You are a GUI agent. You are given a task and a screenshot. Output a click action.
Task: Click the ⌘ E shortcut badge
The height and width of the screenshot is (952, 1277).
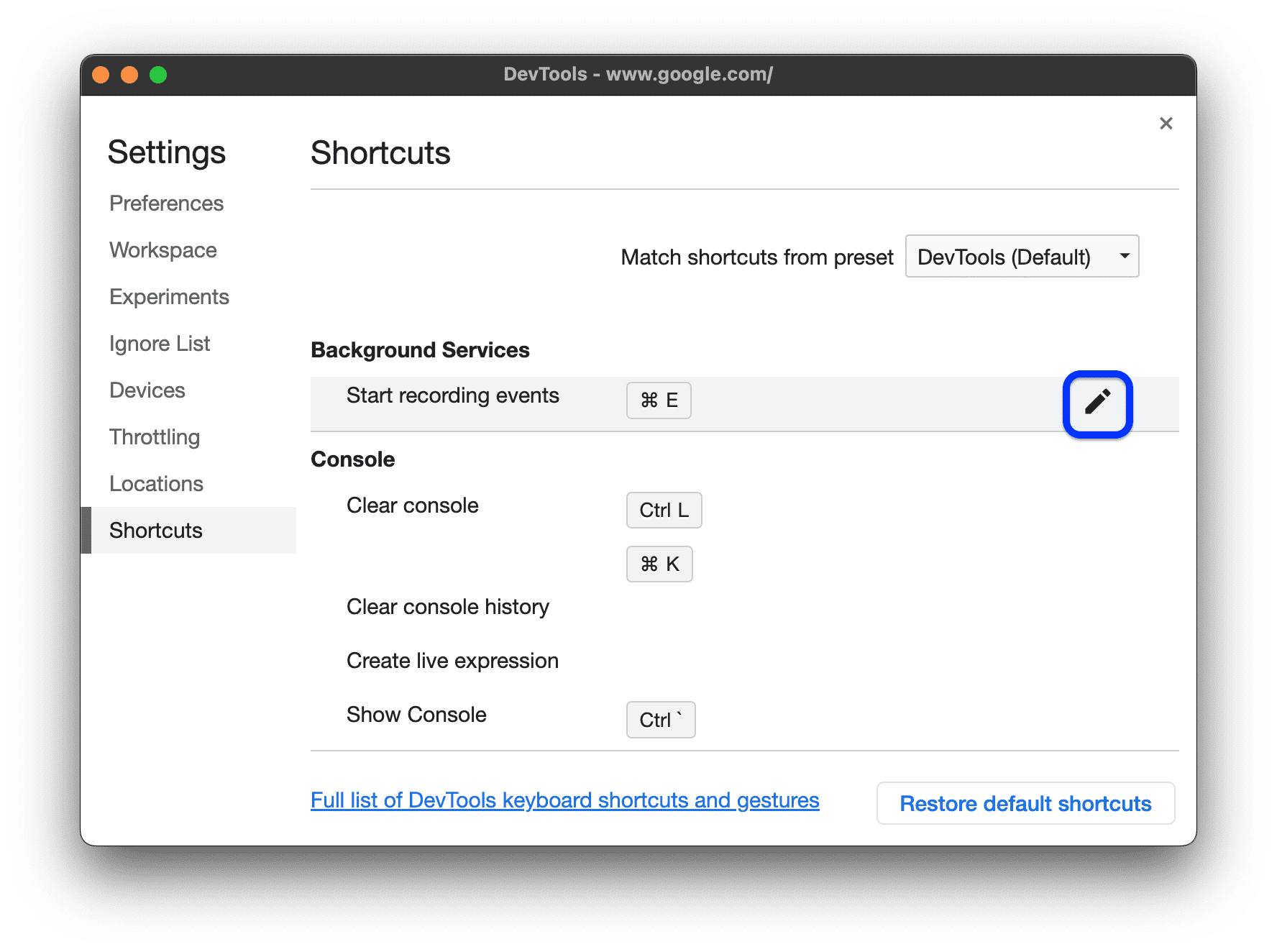(658, 401)
